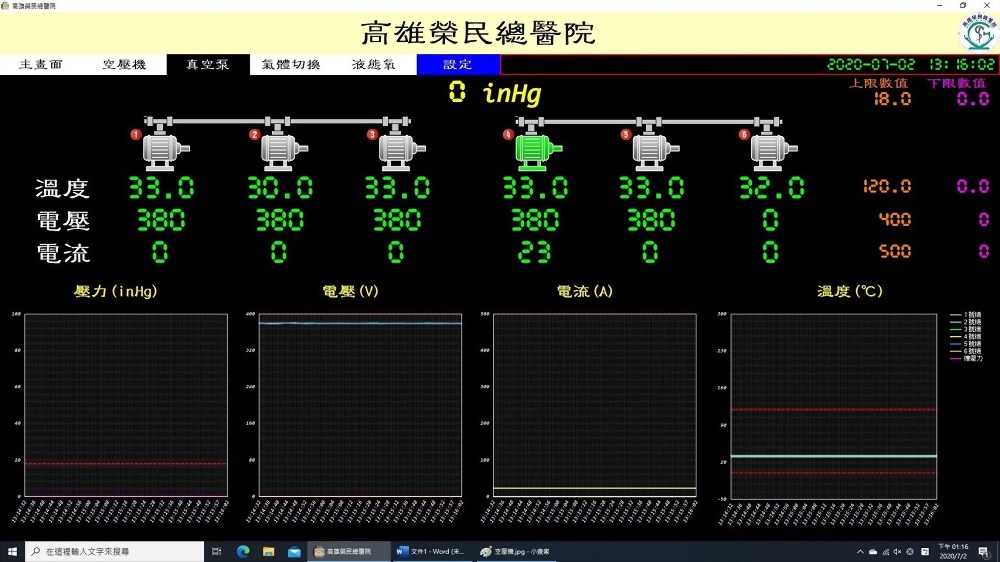Click the 電流 (A) chart area

(594, 404)
